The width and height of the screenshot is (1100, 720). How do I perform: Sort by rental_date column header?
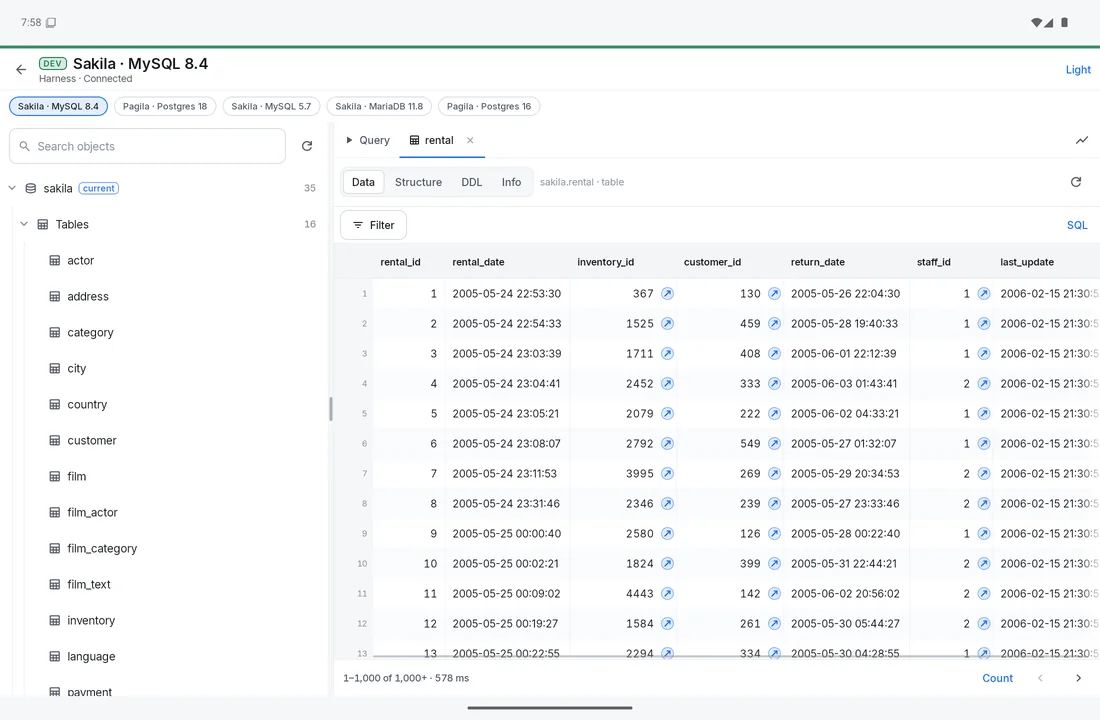pos(478,262)
